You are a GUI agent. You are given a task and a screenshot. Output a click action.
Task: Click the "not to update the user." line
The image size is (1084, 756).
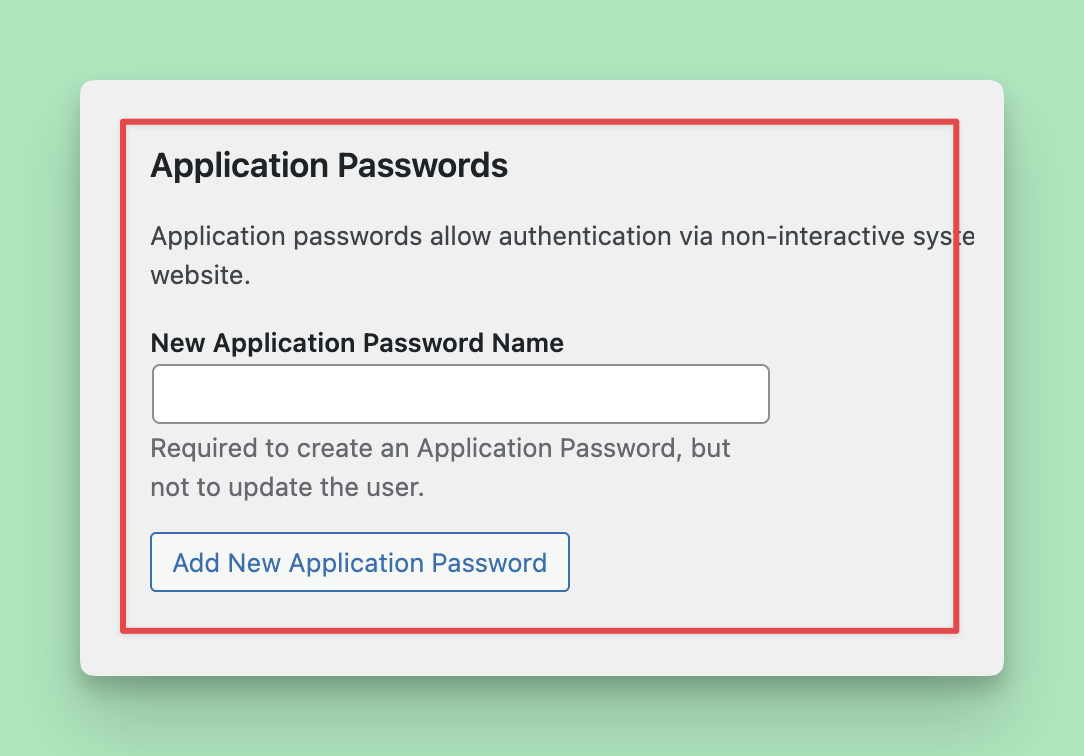pos(288,489)
